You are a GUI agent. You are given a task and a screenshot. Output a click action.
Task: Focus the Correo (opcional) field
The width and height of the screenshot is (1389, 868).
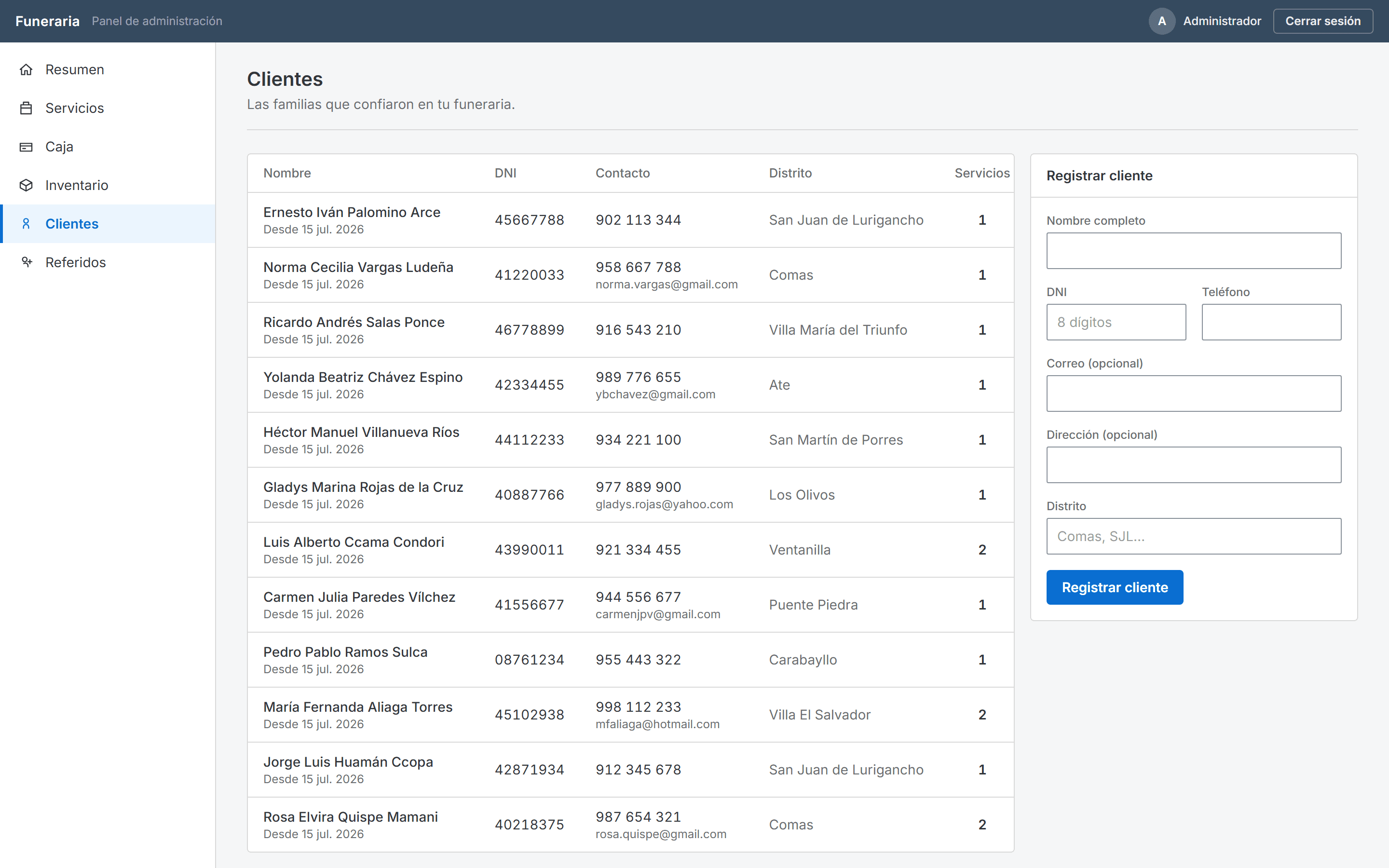click(1193, 393)
